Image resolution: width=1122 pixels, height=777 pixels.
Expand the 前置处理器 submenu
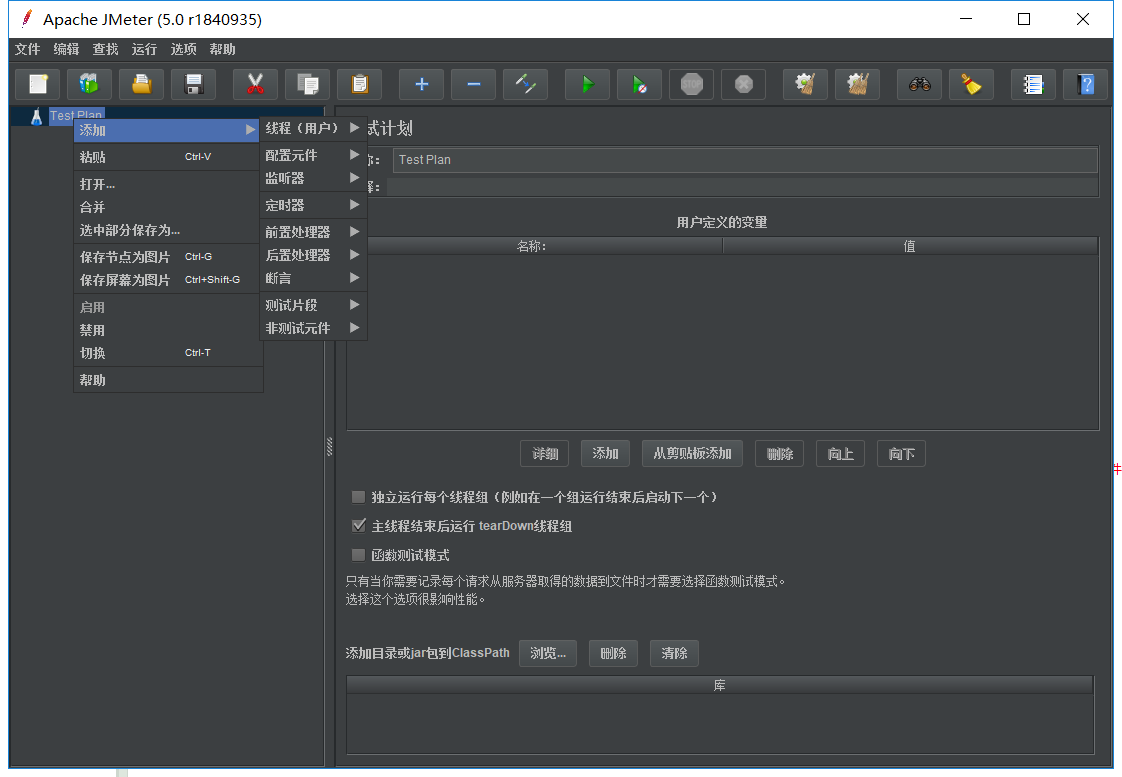pos(313,232)
